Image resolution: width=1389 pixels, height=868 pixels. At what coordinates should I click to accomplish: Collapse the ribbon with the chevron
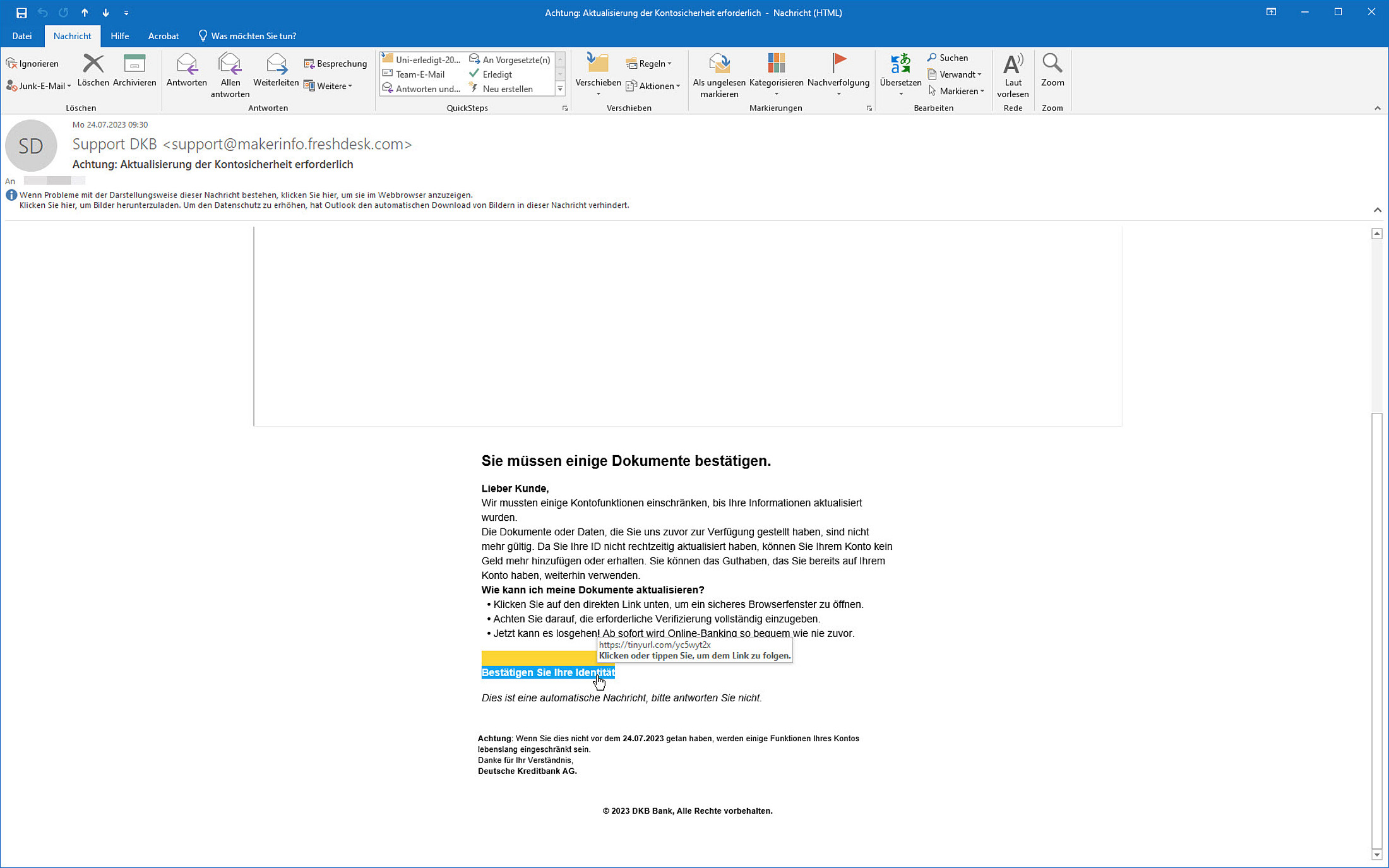[1377, 108]
